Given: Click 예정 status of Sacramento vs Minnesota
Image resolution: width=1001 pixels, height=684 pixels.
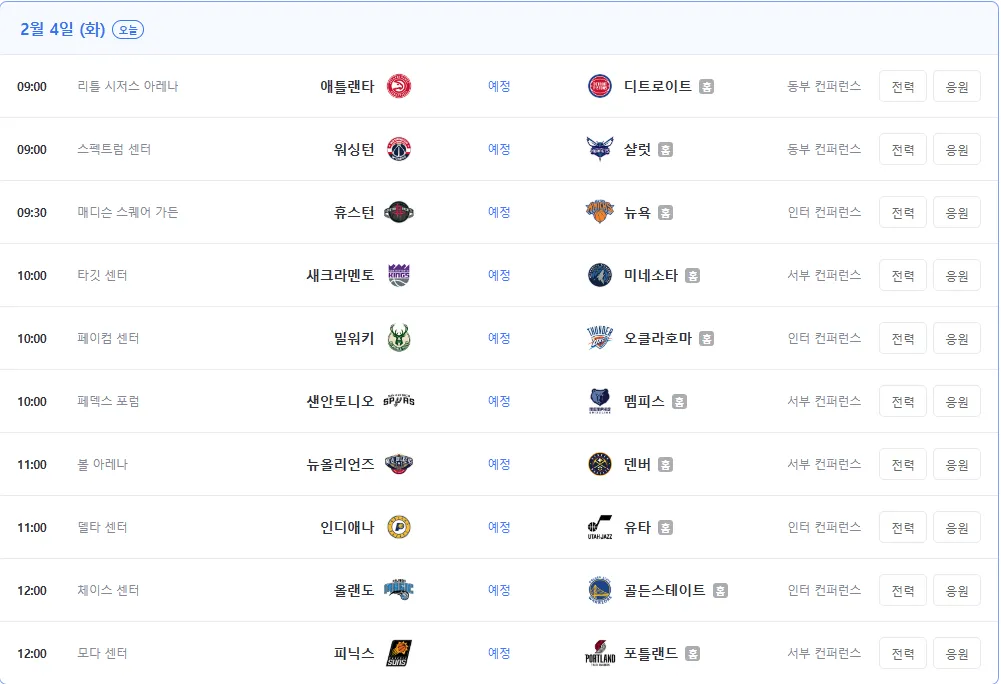Looking at the screenshot, I should [x=499, y=275].
